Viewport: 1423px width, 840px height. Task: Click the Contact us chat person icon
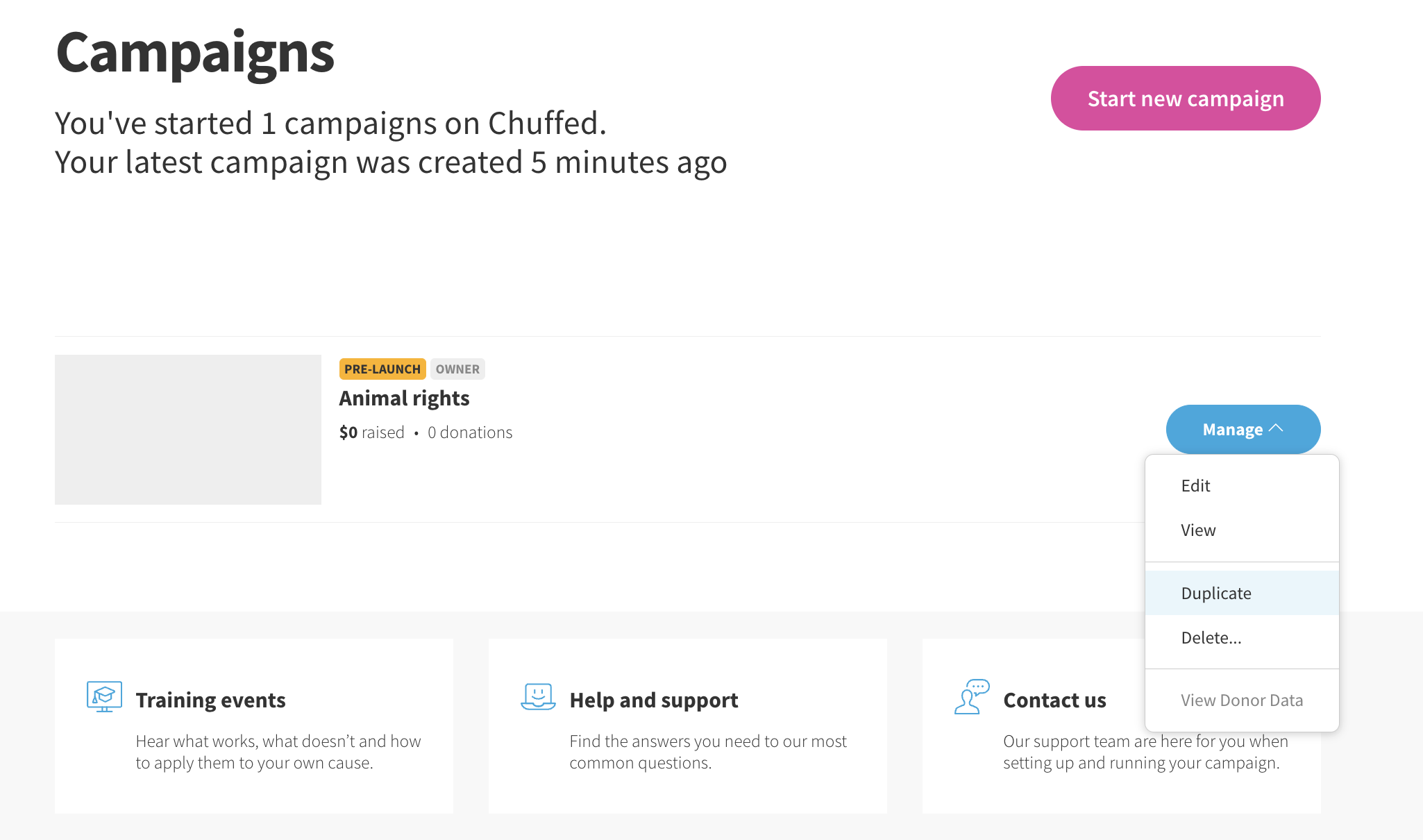(x=972, y=696)
